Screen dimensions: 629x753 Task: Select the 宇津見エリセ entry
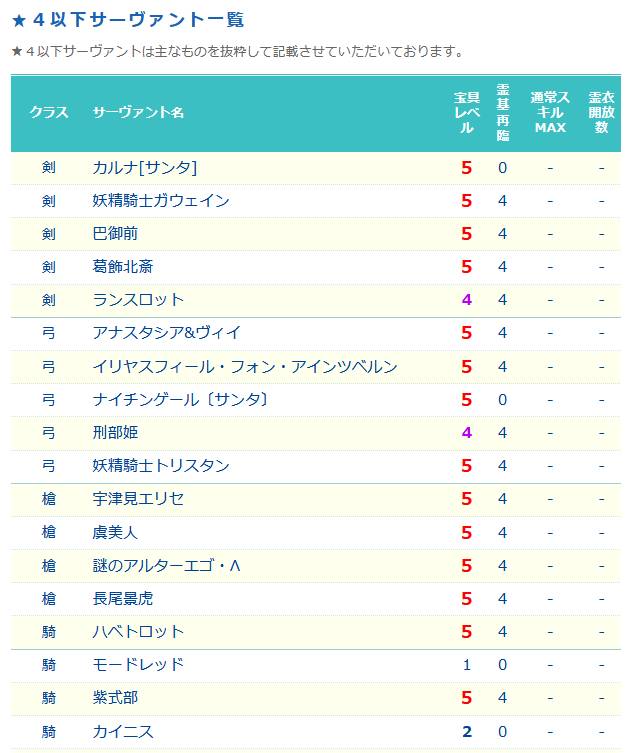[x=138, y=498]
